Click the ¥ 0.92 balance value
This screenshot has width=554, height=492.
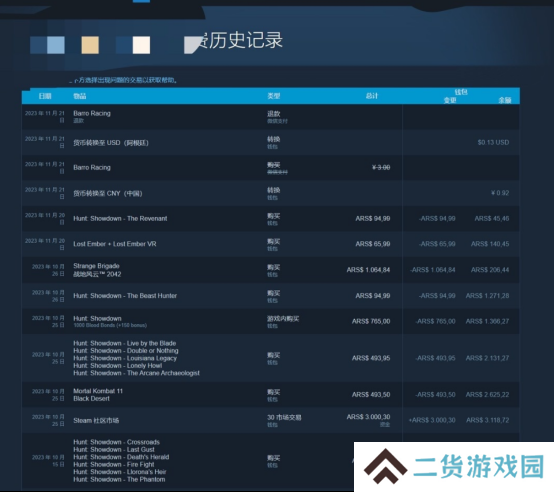tap(500, 193)
